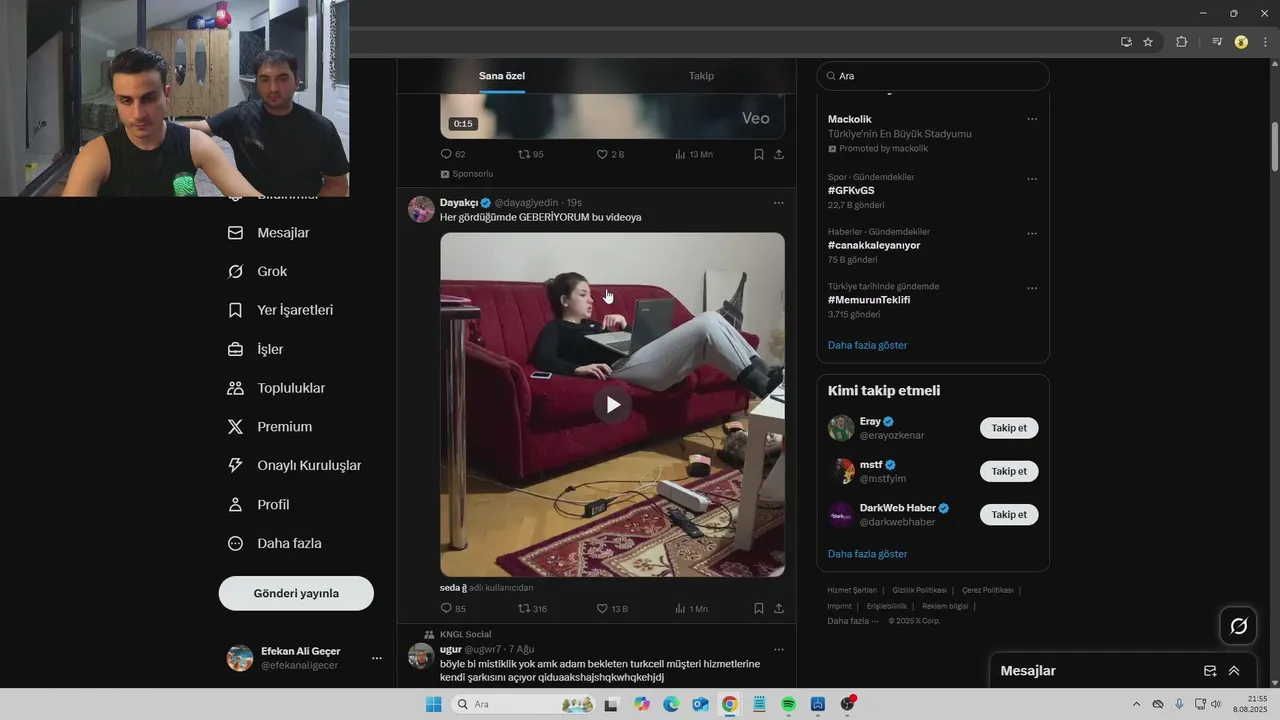Bookmark the sponsored post

tap(759, 154)
